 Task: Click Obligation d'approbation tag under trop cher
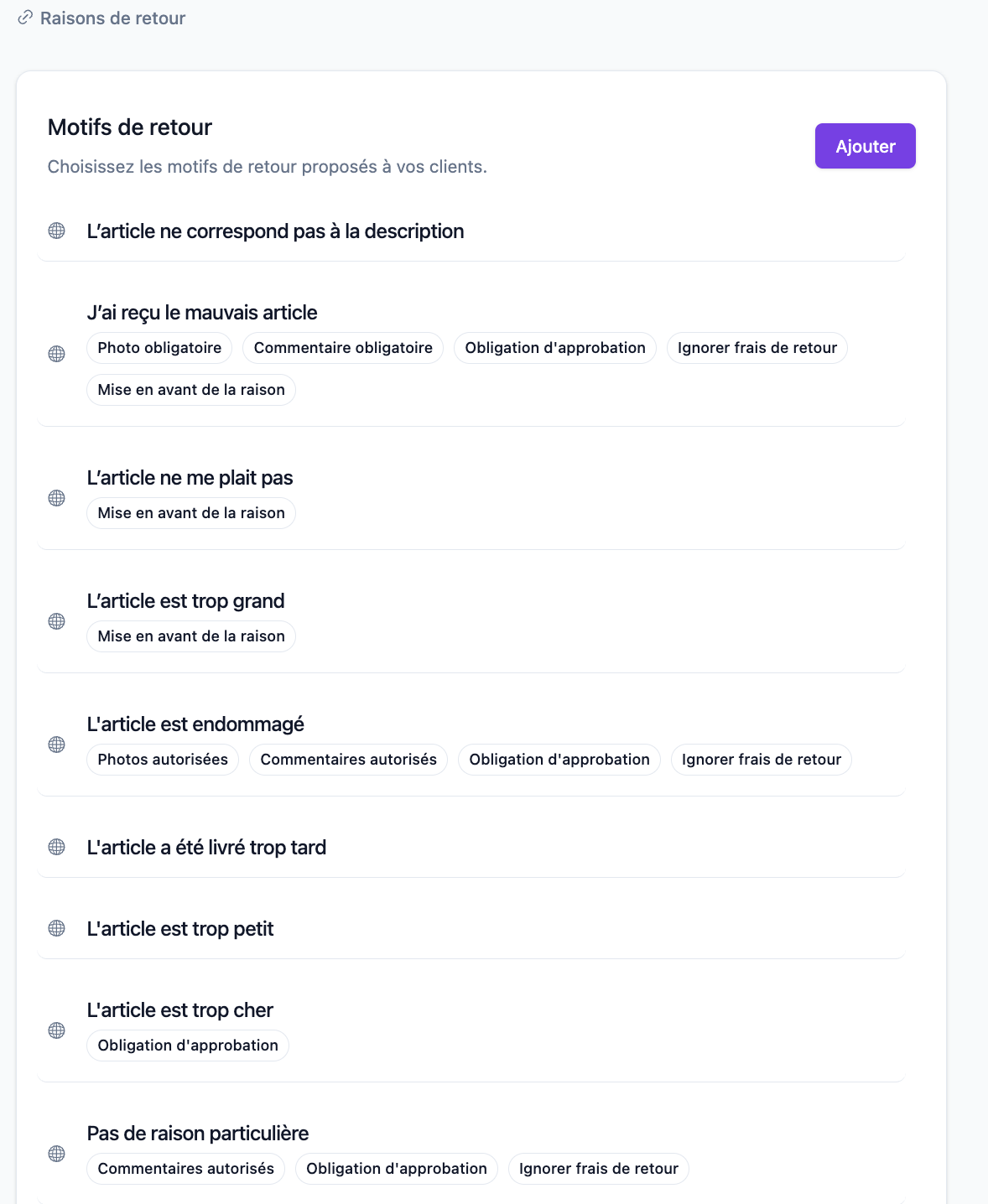click(x=188, y=1046)
